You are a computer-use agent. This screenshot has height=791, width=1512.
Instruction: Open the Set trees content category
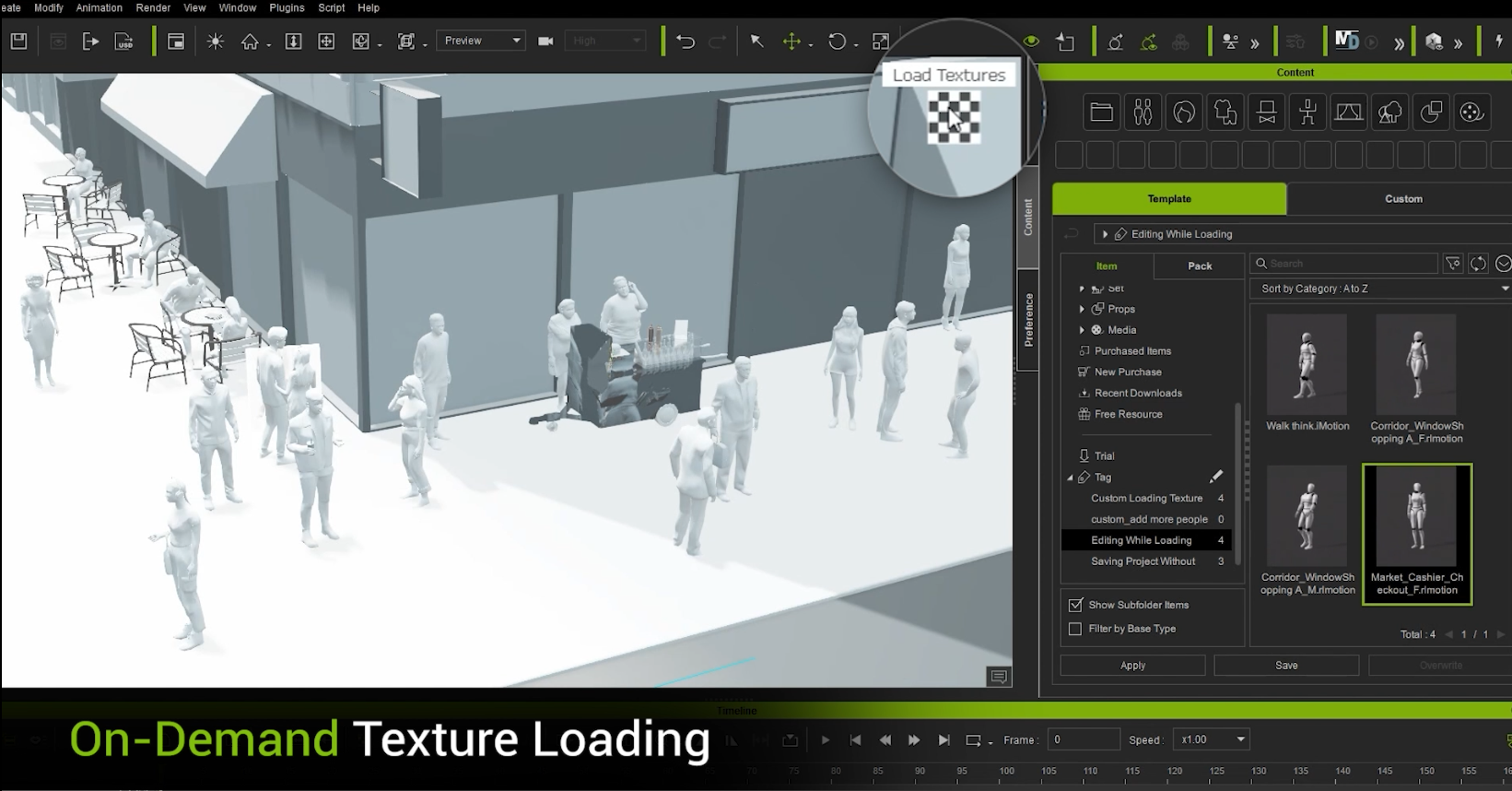pyautogui.click(x=1389, y=112)
